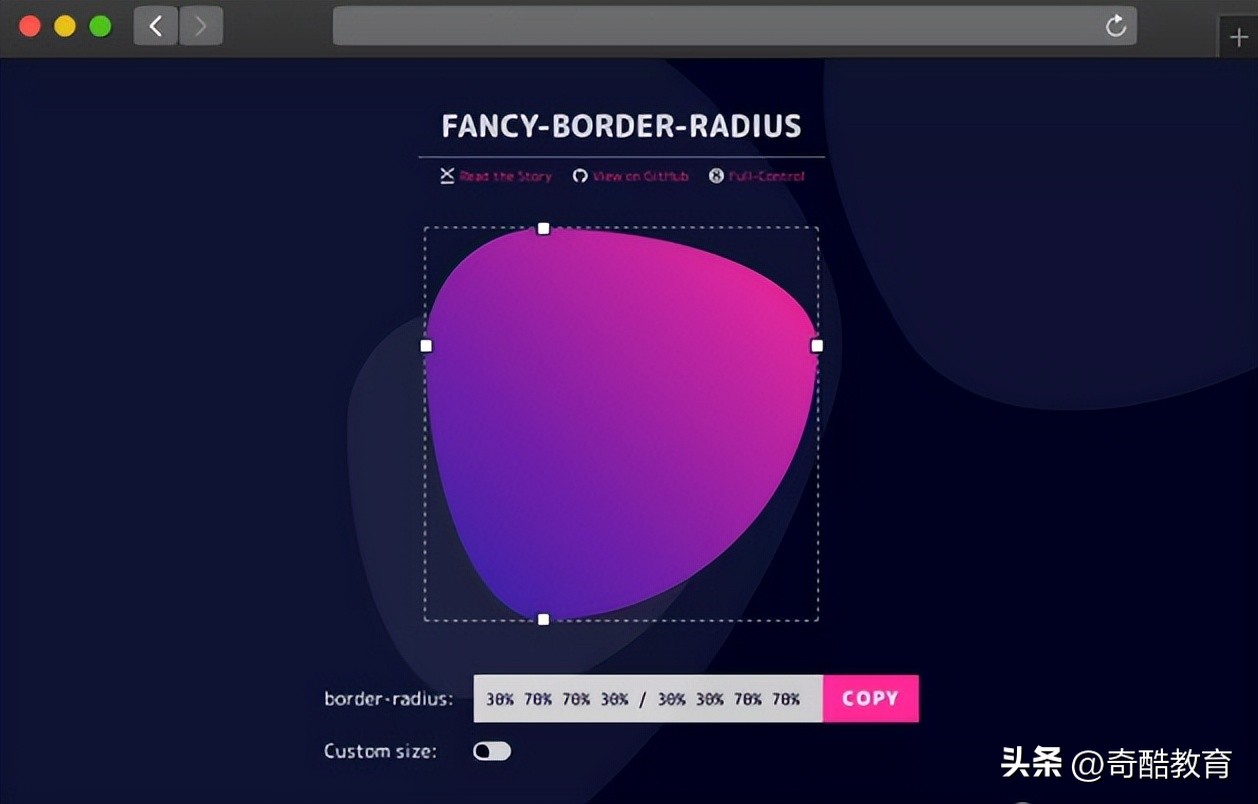Screen dimensions: 1258x804
Task: Select the bottom edge handle of the shape
Action: (x=544, y=620)
